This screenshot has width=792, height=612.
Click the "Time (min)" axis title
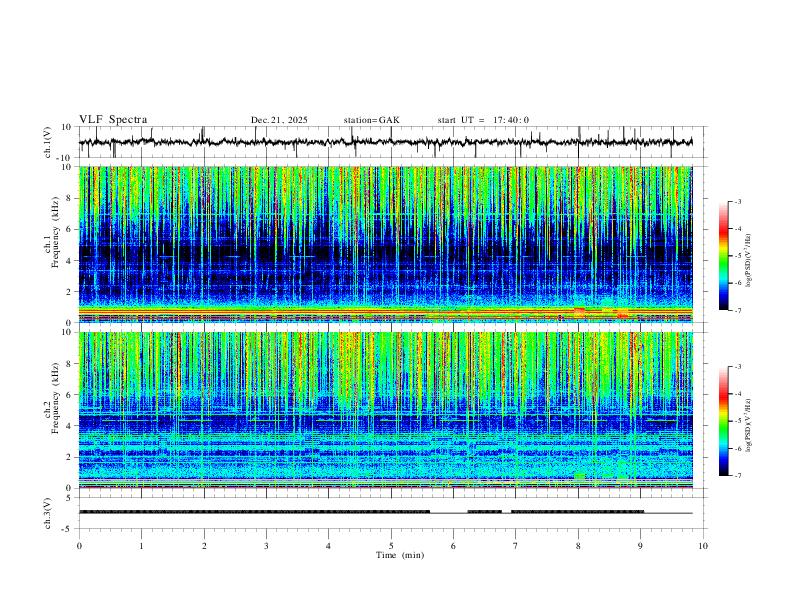pyautogui.click(x=400, y=555)
